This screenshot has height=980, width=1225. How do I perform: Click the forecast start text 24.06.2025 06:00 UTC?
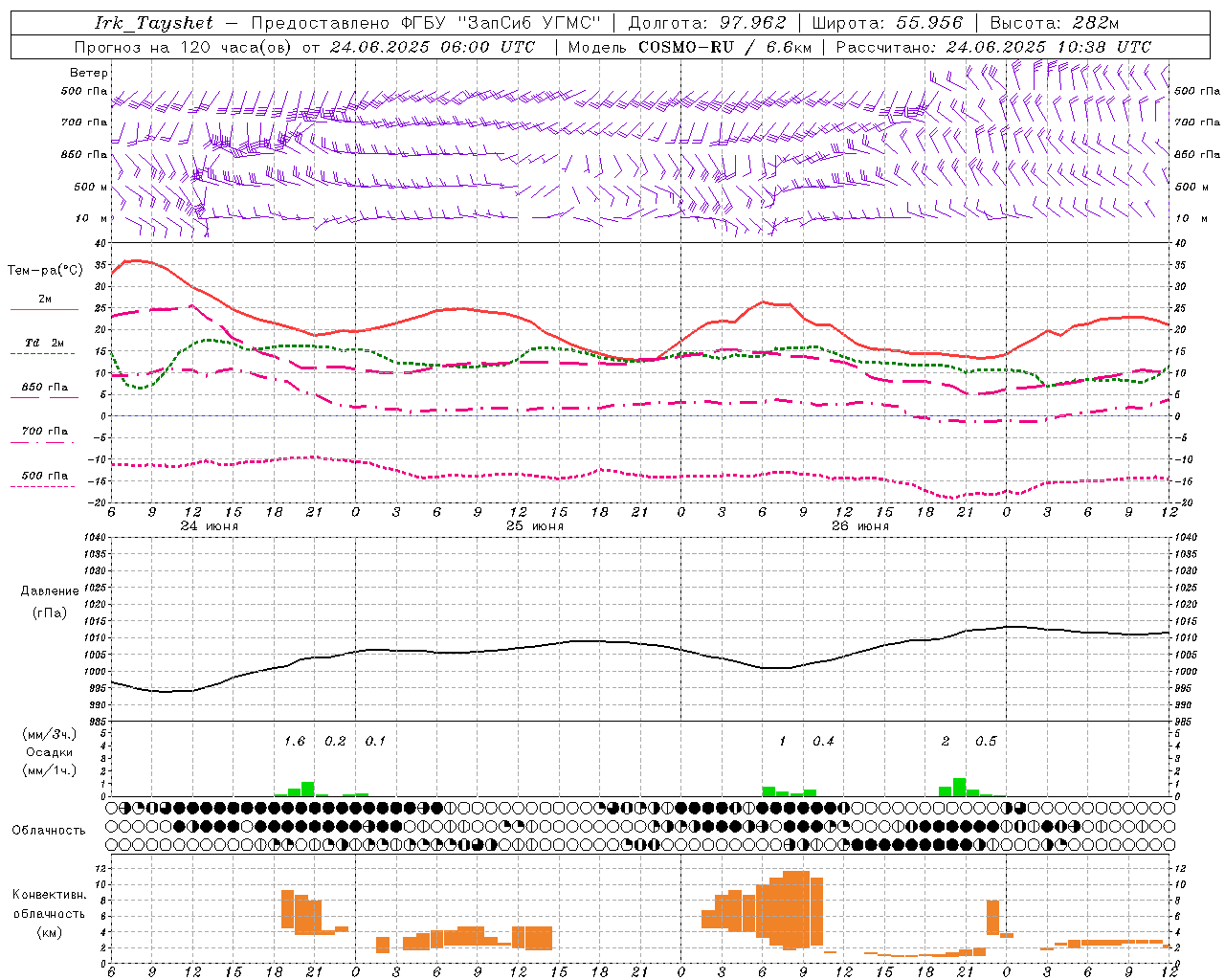click(433, 46)
